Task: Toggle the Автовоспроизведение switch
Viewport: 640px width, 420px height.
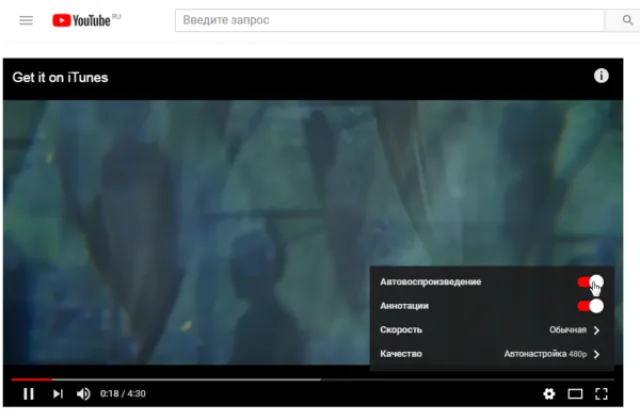Action: click(590, 282)
